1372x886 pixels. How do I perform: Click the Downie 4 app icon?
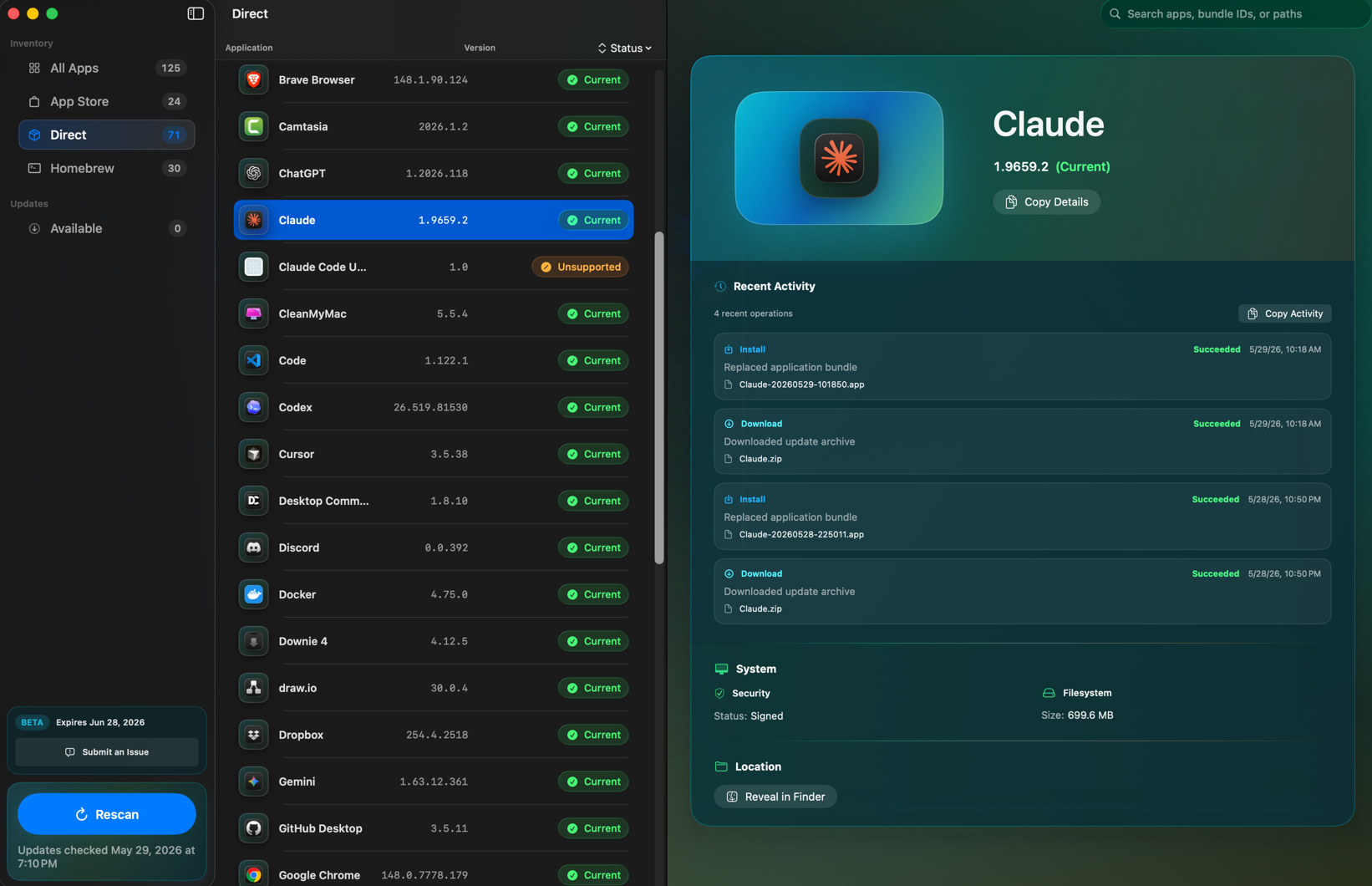[x=254, y=641]
